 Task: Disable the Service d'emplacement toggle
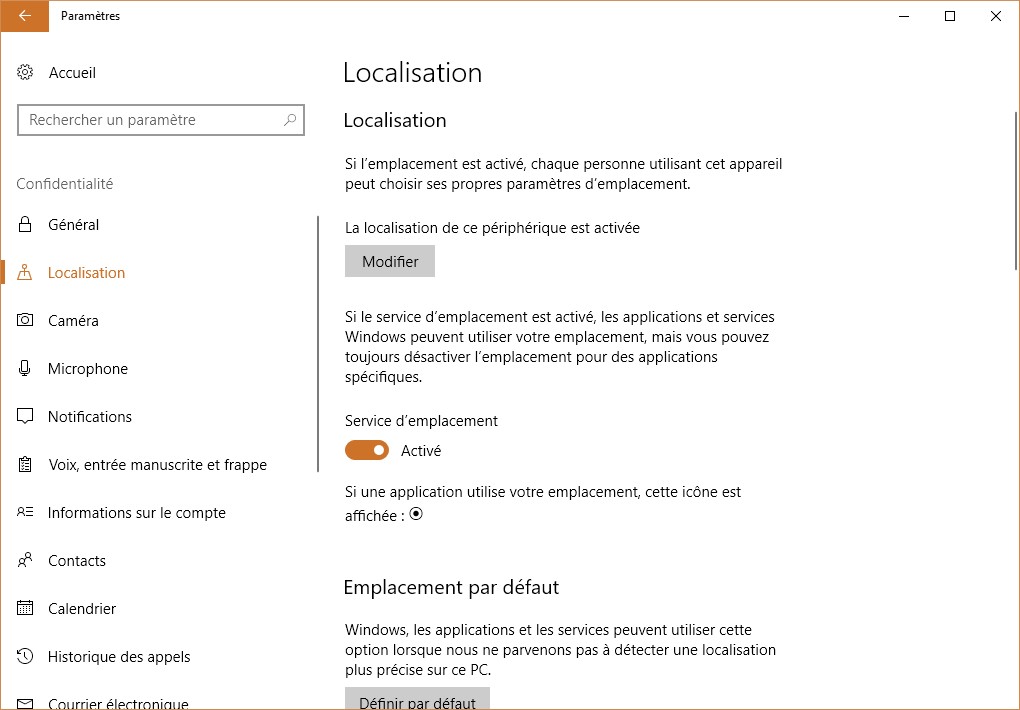point(367,451)
